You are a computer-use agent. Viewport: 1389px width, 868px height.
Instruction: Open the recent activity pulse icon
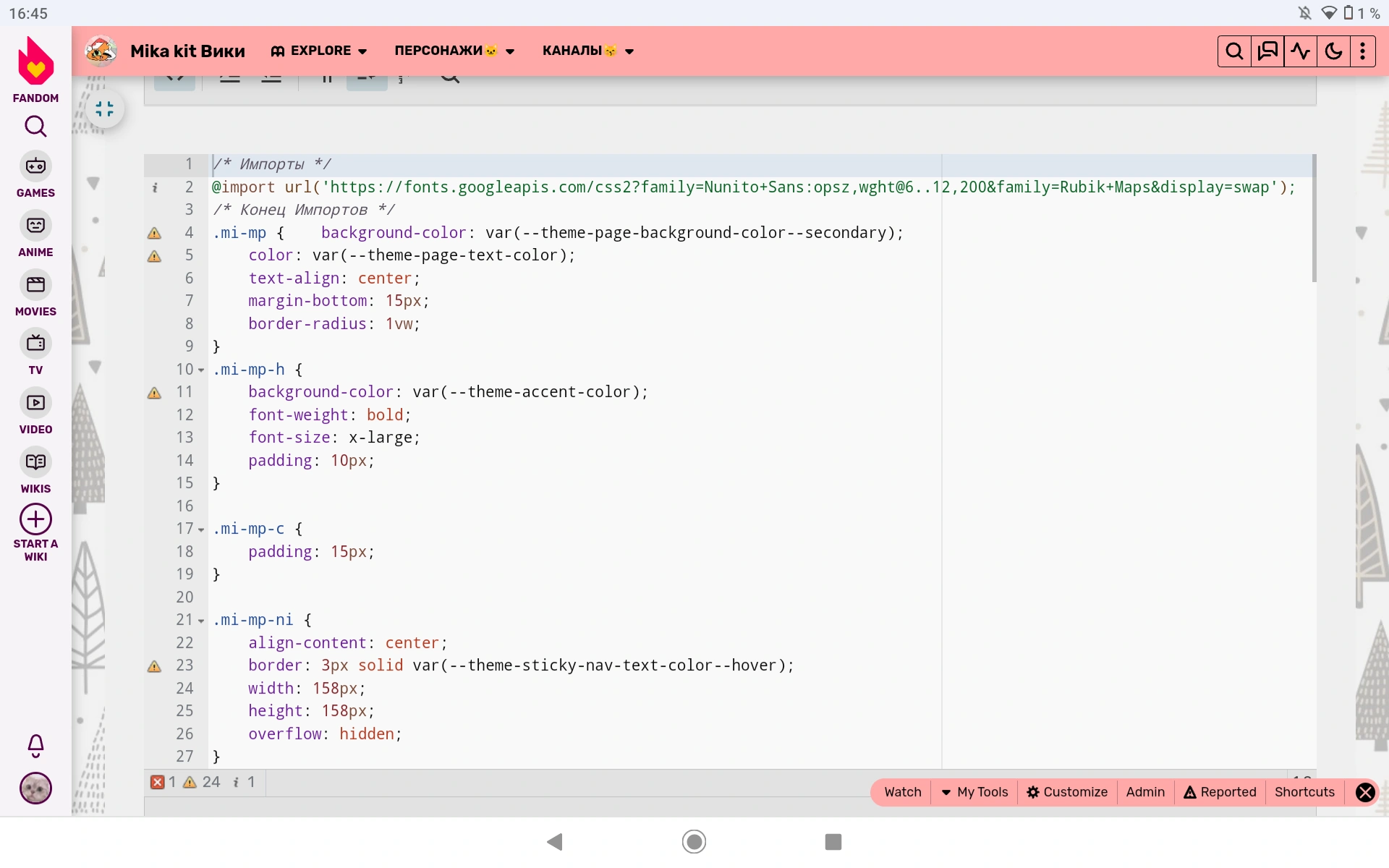click(x=1301, y=51)
